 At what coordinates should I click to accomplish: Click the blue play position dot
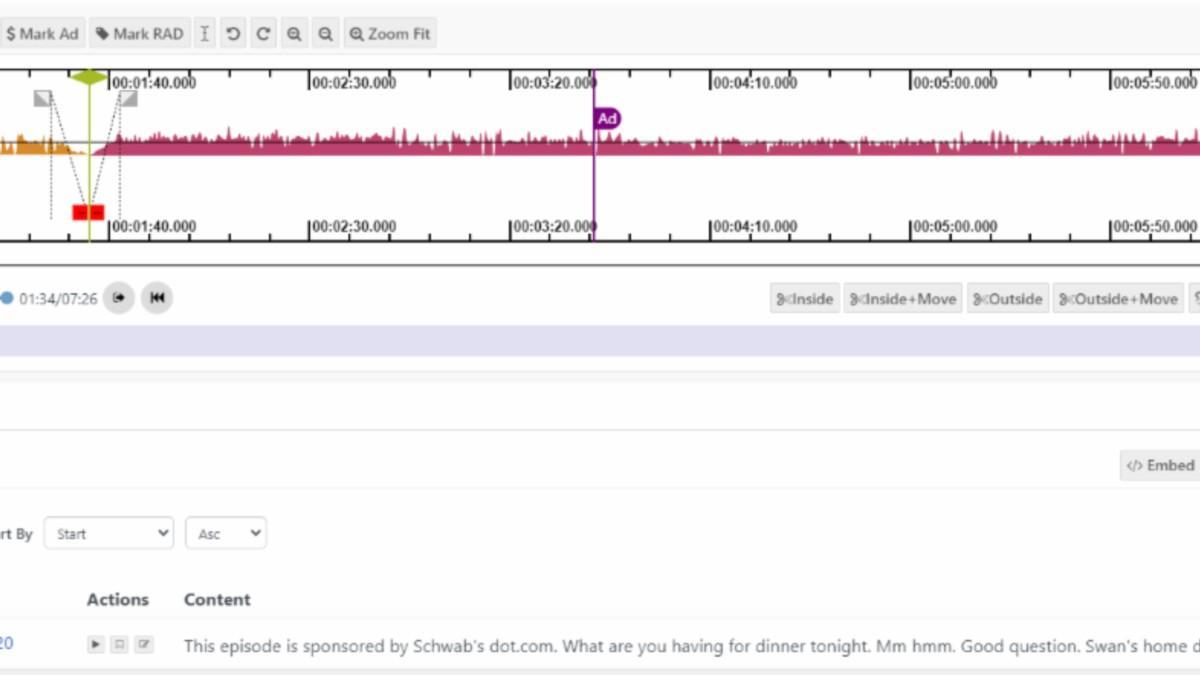7,298
